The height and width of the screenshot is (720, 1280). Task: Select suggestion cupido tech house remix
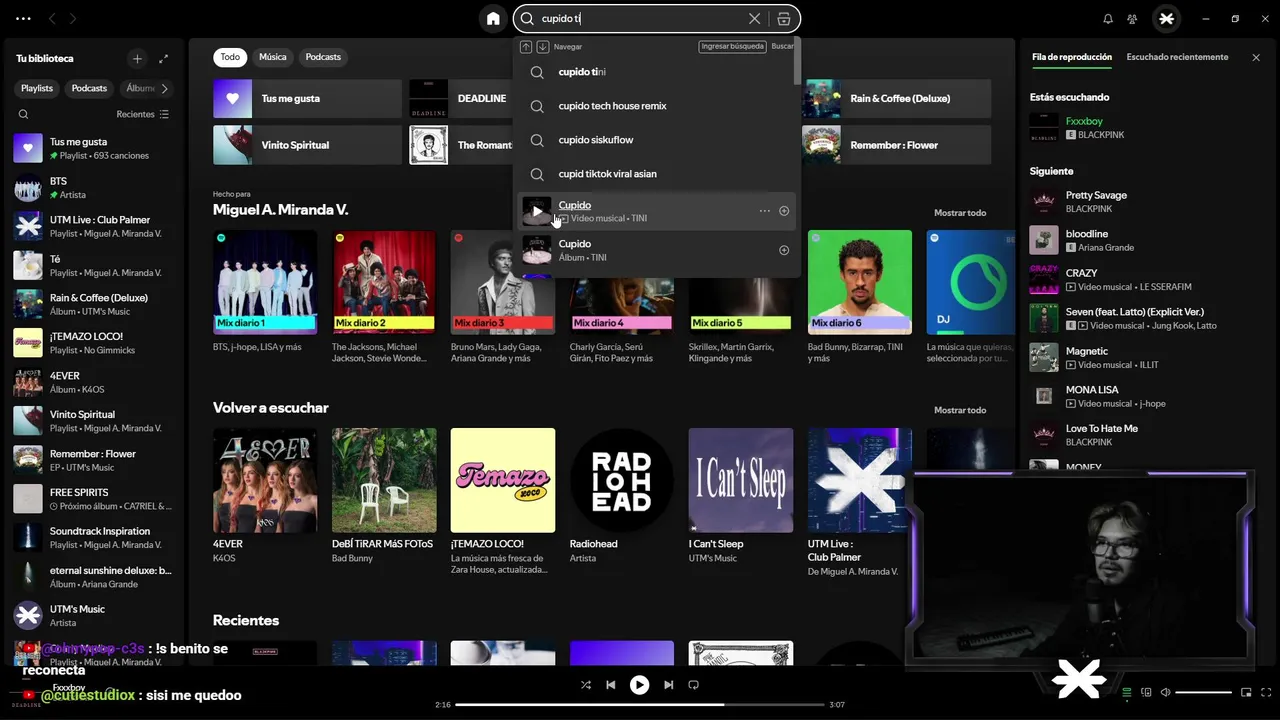pos(656,106)
